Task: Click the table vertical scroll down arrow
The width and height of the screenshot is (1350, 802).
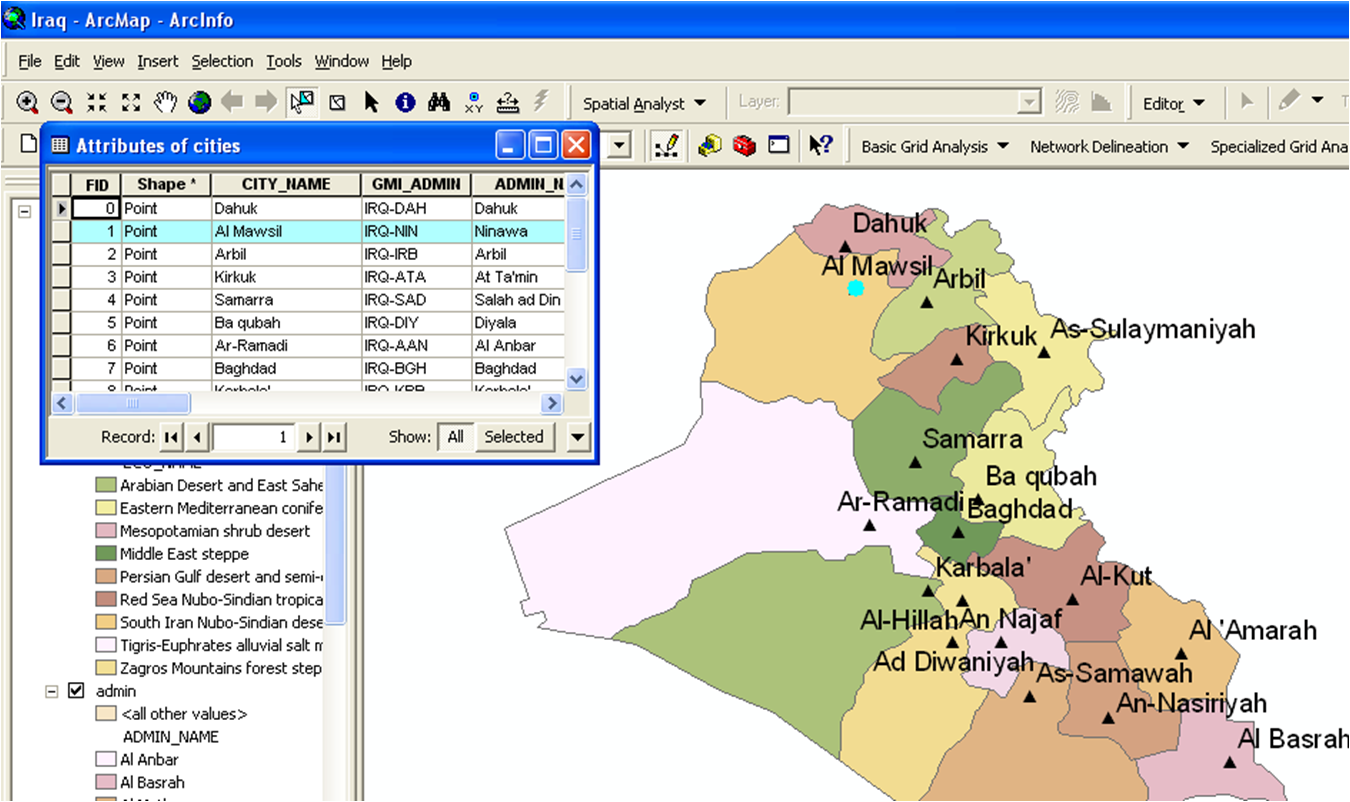Action: coord(576,378)
